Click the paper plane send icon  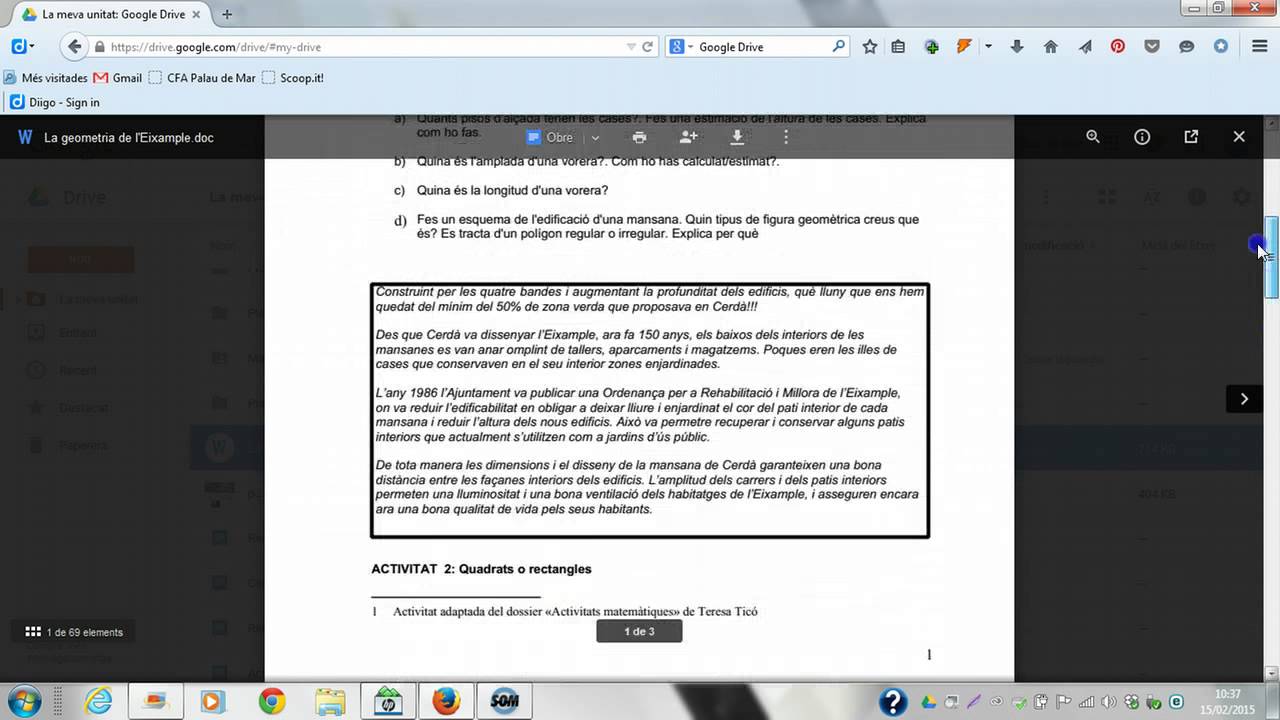1084,47
